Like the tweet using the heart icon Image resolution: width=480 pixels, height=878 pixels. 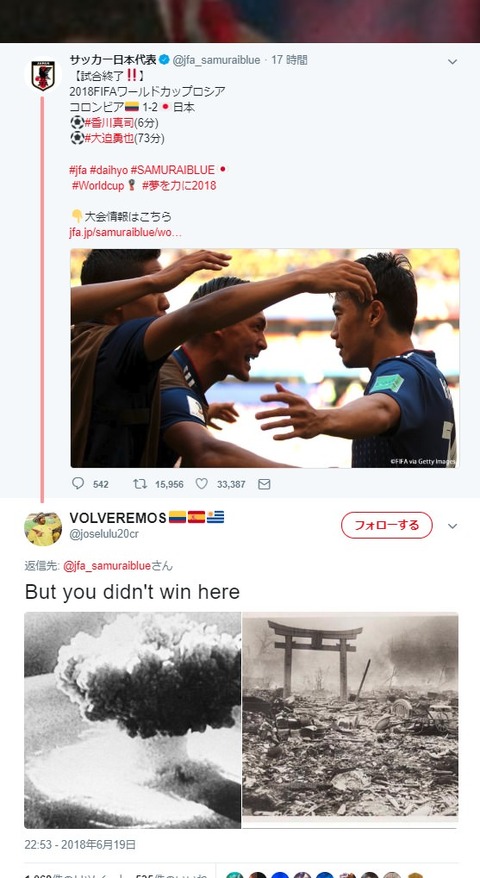(202, 483)
